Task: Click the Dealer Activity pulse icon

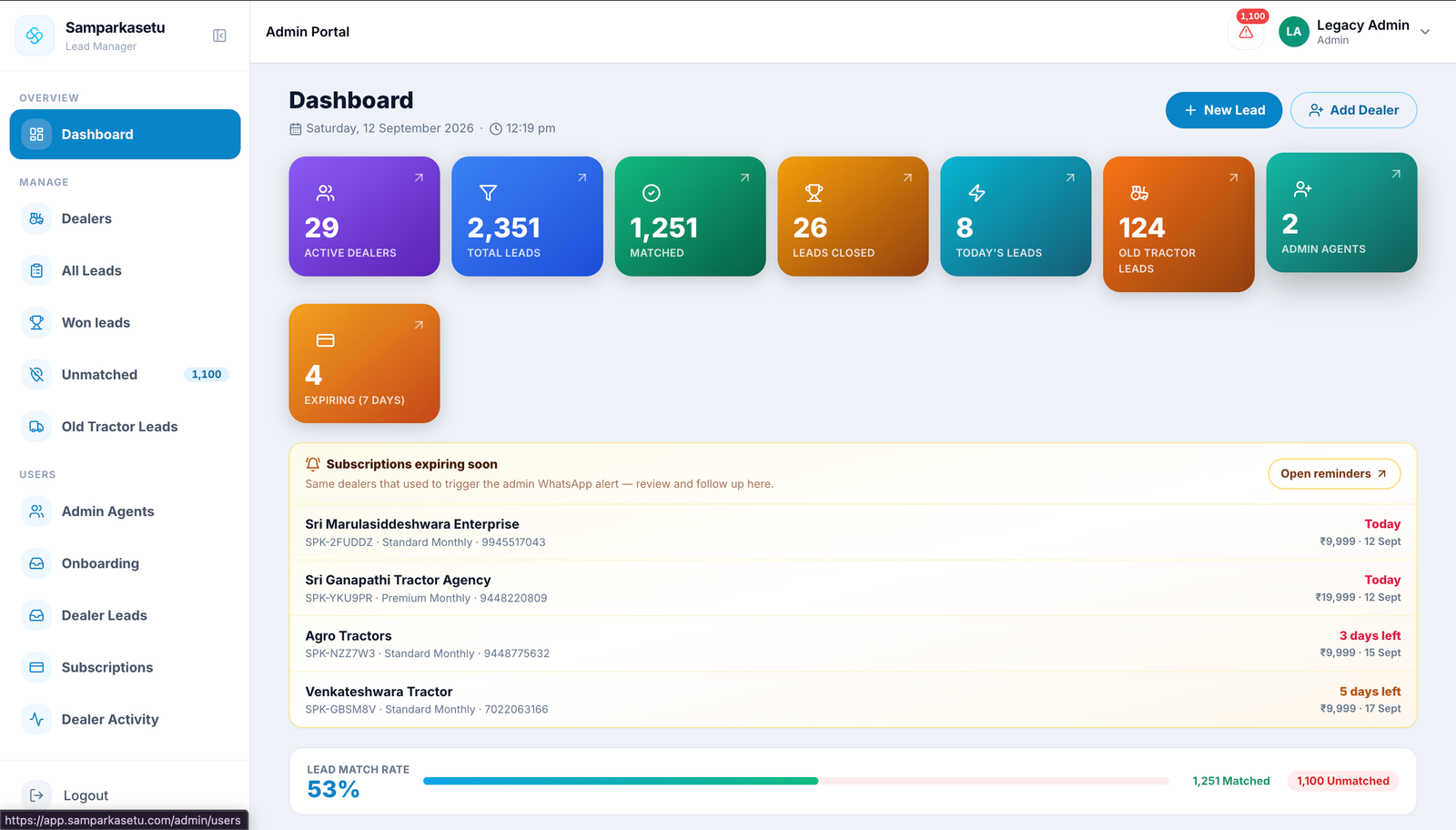Action: pyautogui.click(x=36, y=719)
